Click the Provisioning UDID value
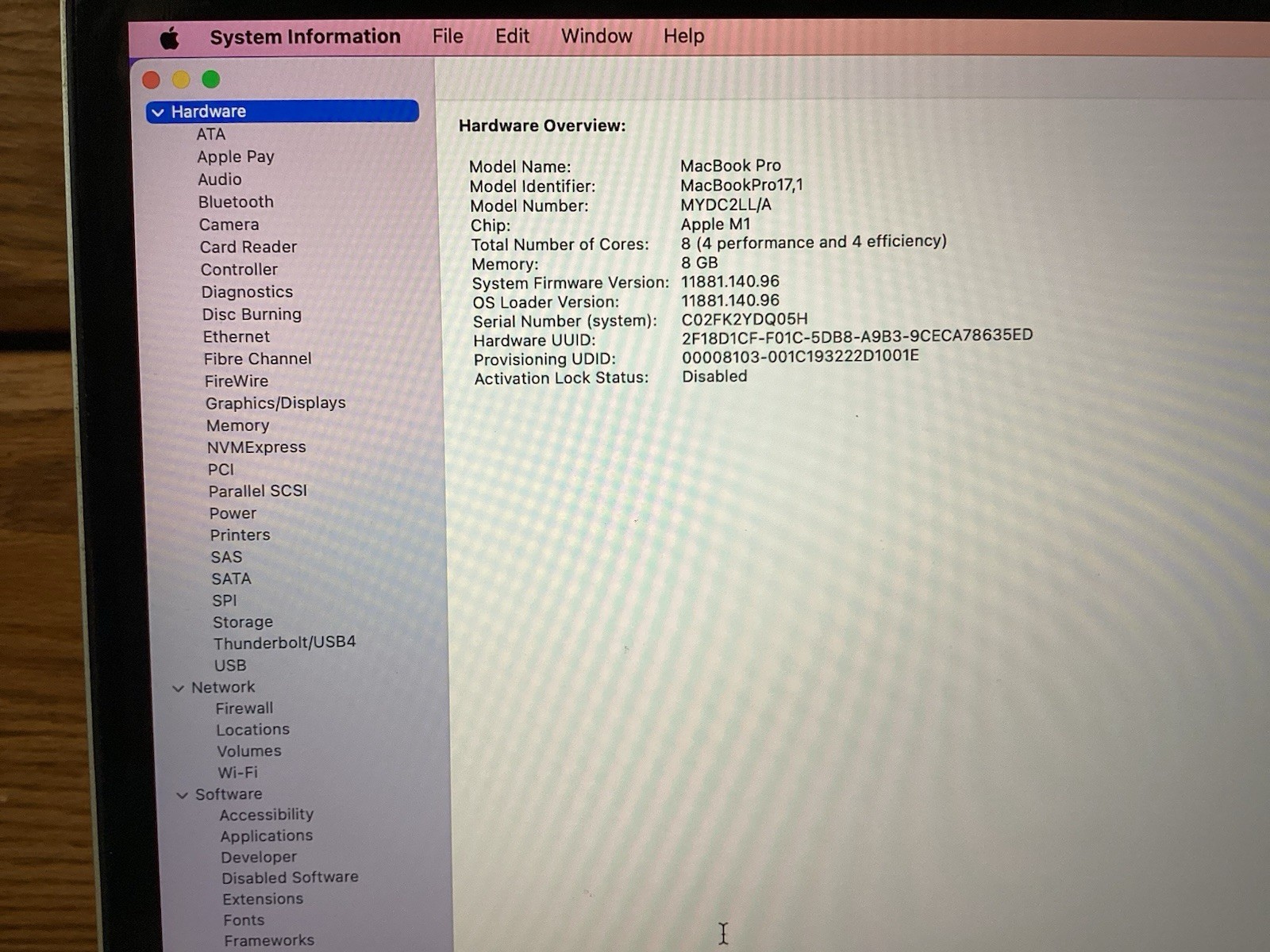This screenshot has height=952, width=1270. [x=800, y=356]
